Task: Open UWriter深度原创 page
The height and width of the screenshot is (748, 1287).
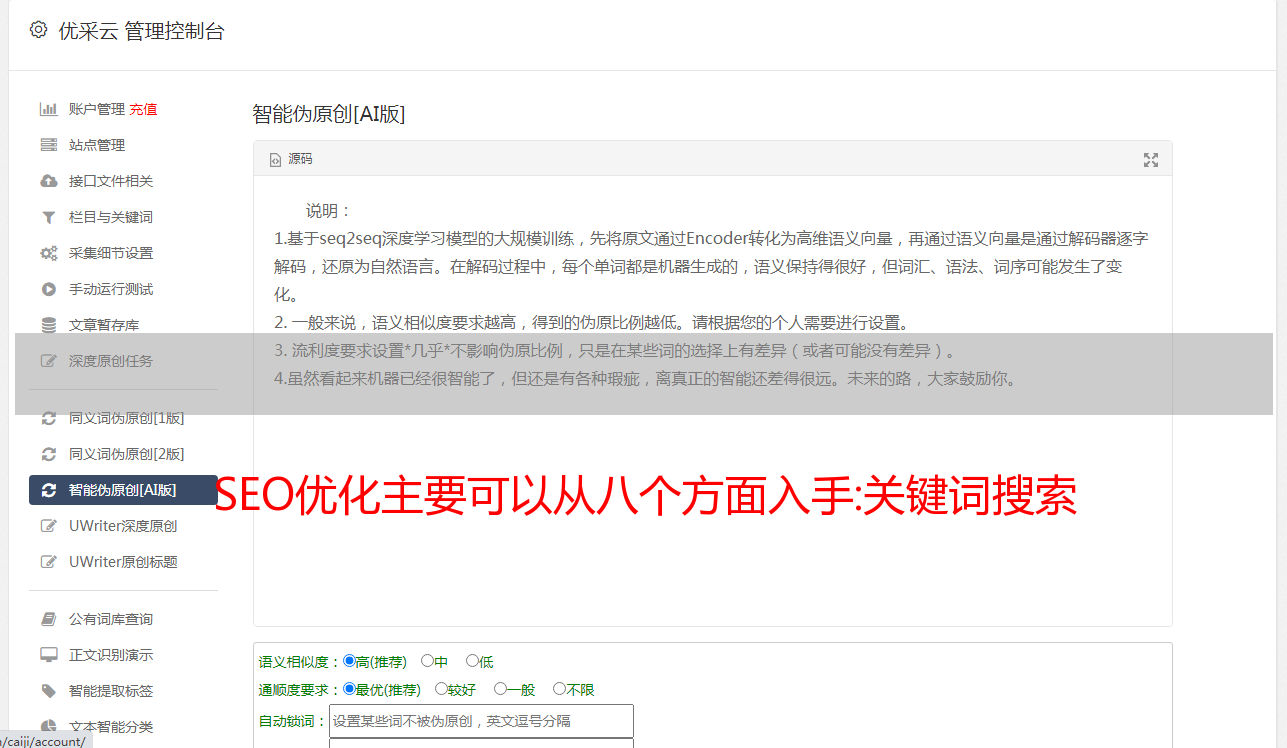Action: (x=124, y=526)
